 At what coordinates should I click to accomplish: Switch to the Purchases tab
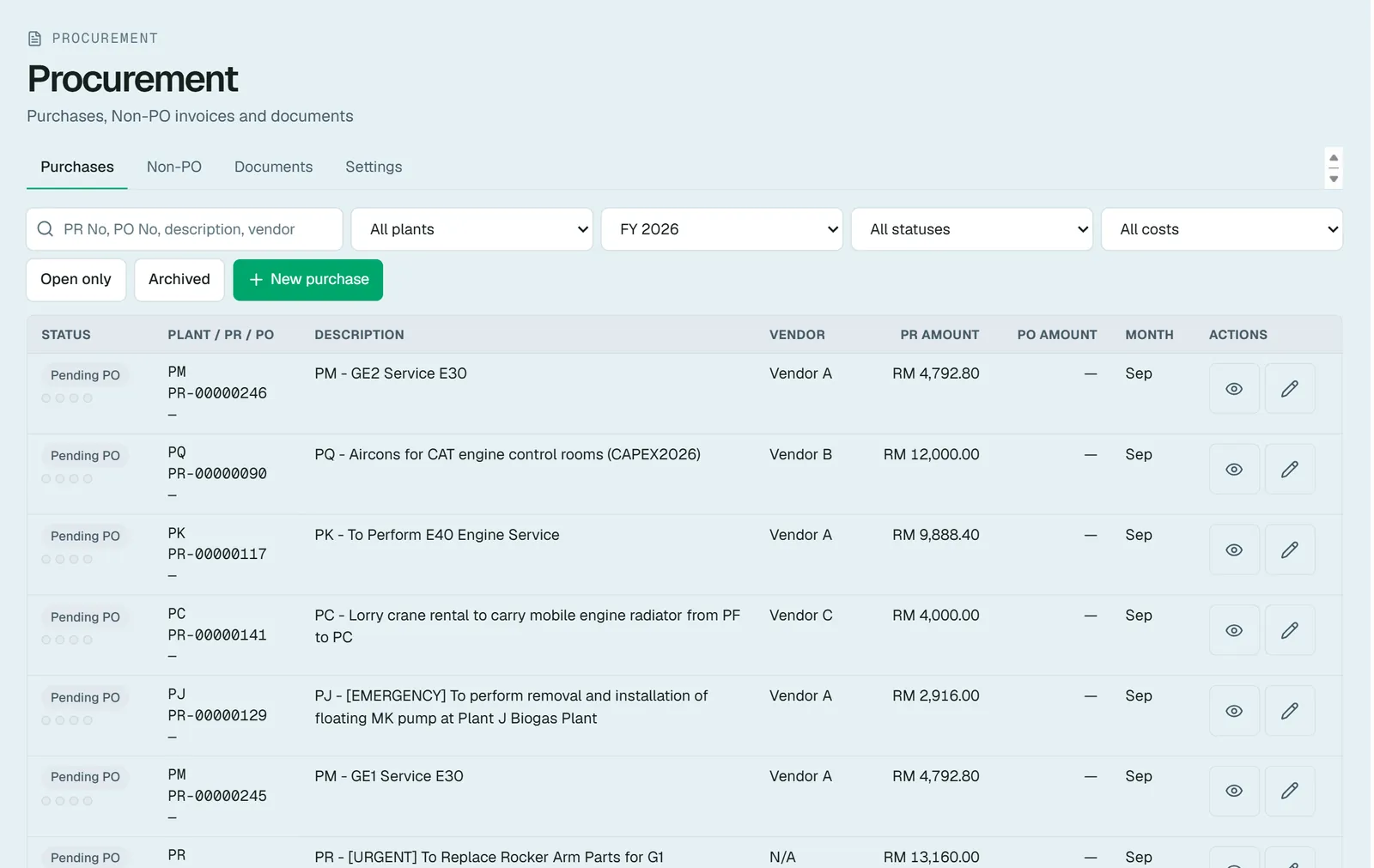(77, 167)
